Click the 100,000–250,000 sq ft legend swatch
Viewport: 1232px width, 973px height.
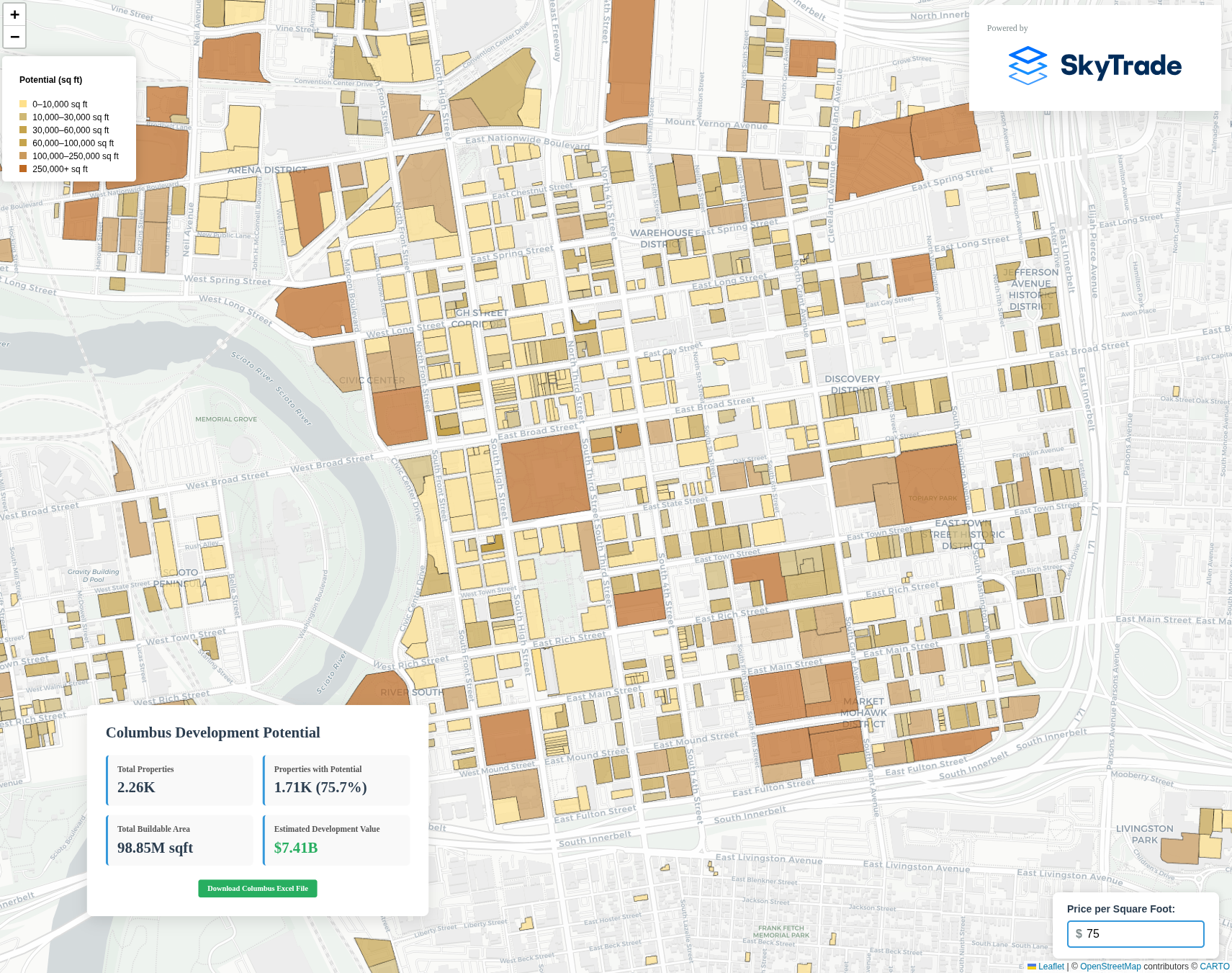coord(23,156)
